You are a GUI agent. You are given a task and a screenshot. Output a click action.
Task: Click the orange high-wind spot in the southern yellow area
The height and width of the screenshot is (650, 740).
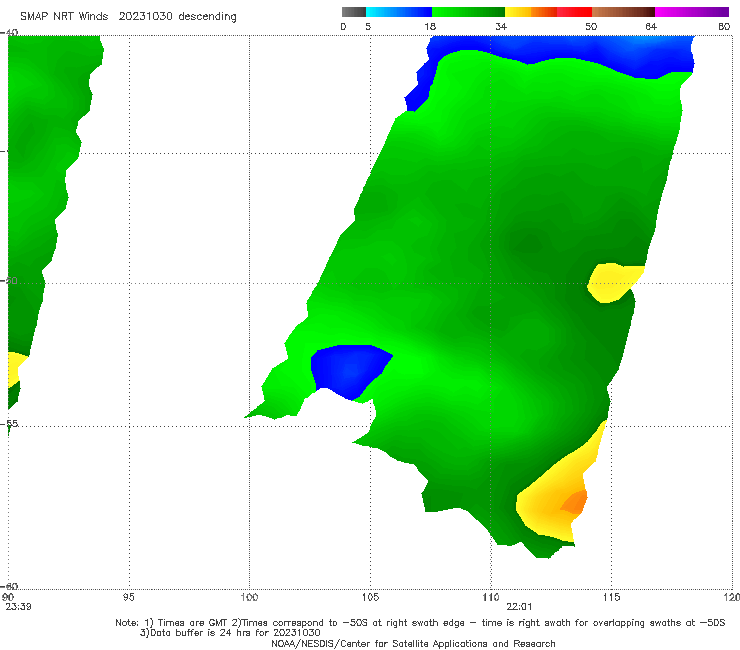(576, 502)
